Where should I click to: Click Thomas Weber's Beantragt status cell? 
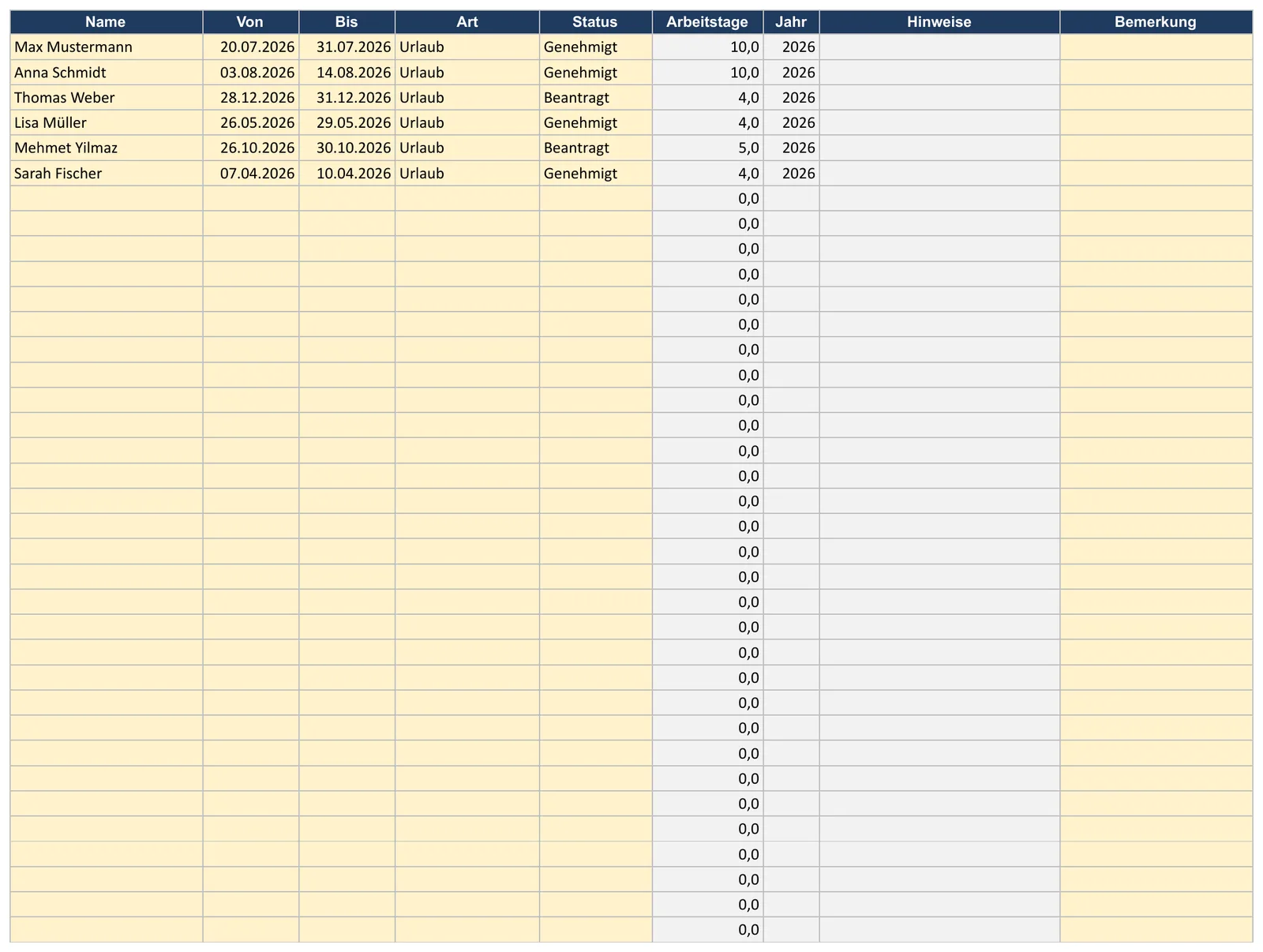pyautogui.click(x=596, y=98)
